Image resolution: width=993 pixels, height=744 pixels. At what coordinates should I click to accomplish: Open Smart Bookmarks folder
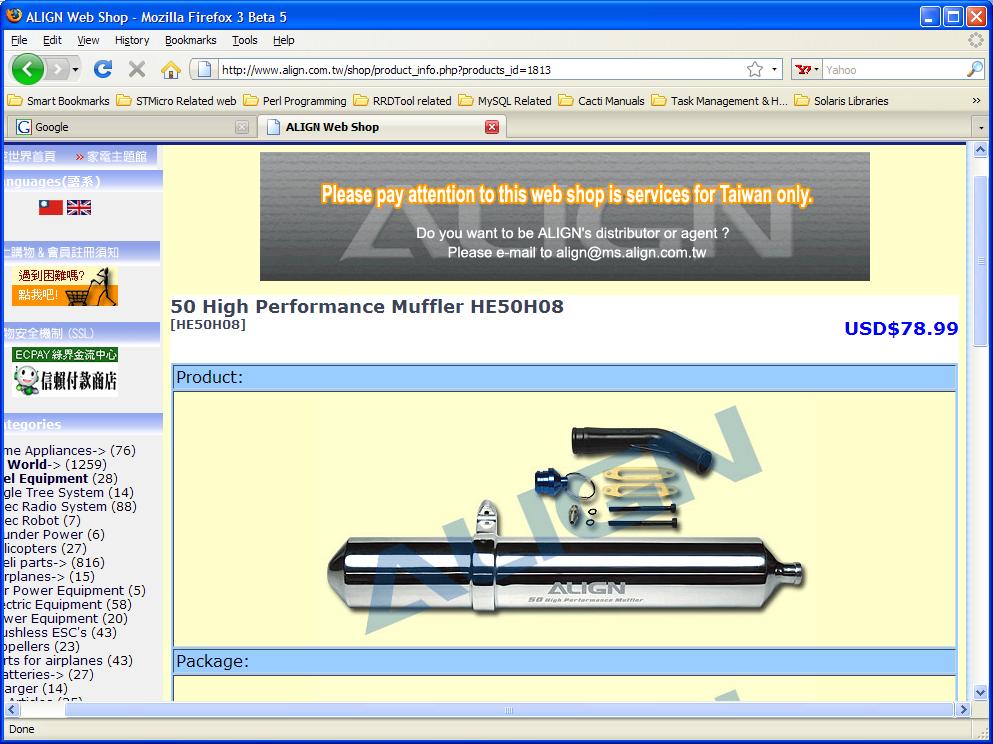(58, 101)
